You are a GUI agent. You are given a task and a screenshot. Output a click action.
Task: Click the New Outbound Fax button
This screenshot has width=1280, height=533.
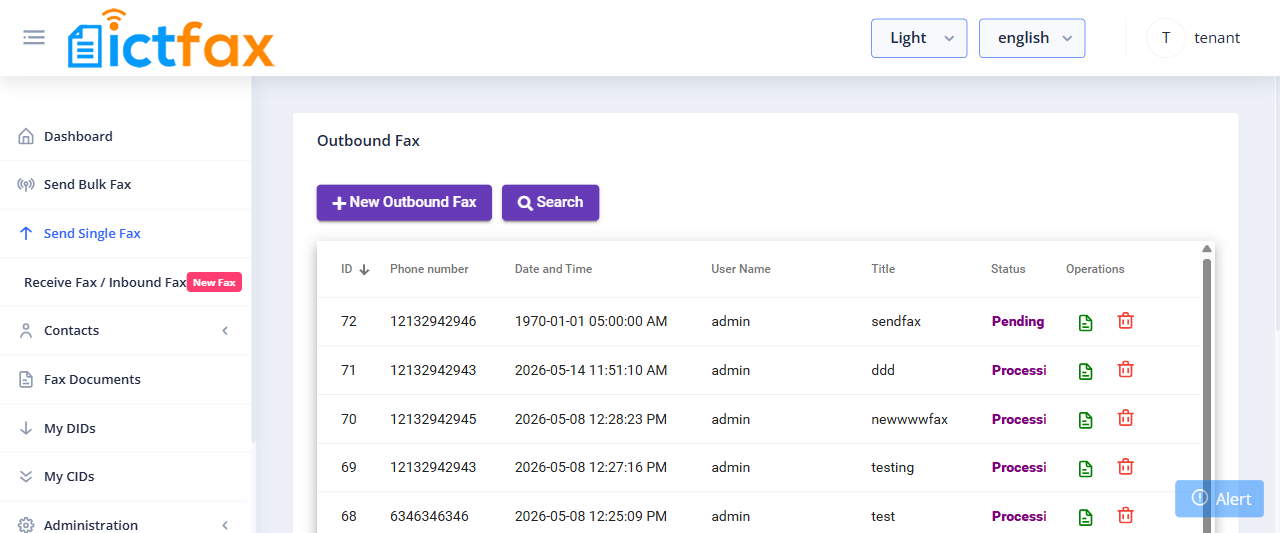tap(404, 202)
